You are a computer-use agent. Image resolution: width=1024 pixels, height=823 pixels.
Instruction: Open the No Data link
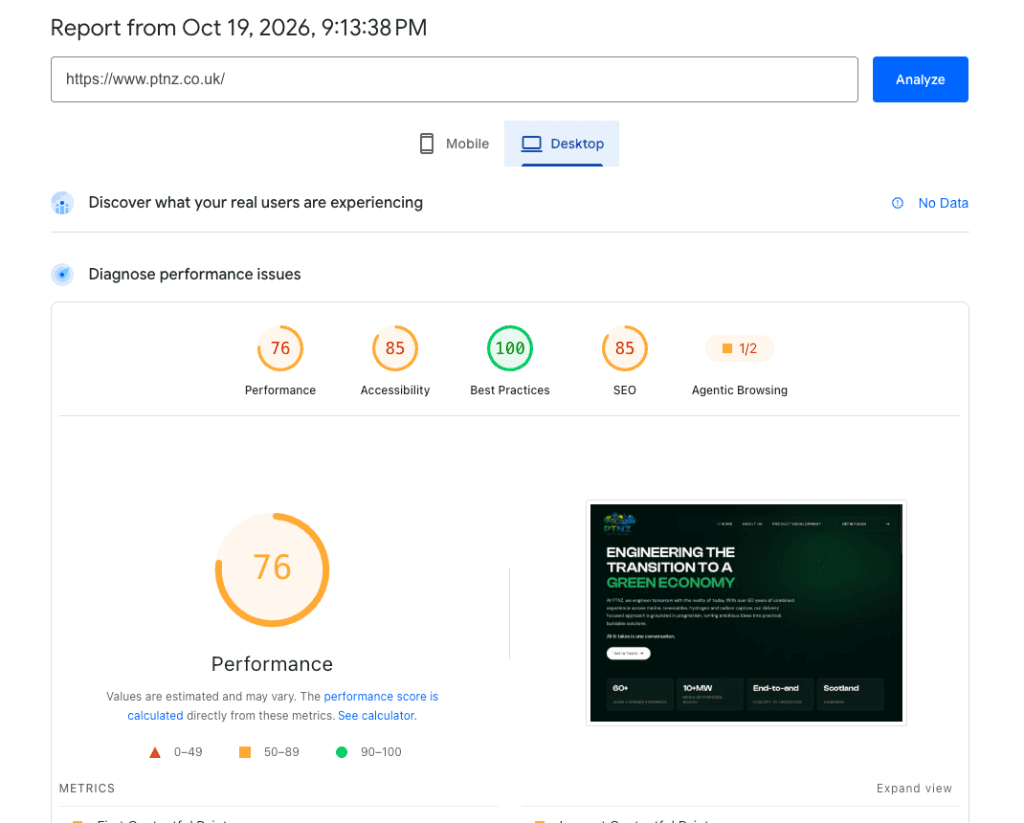(x=942, y=203)
